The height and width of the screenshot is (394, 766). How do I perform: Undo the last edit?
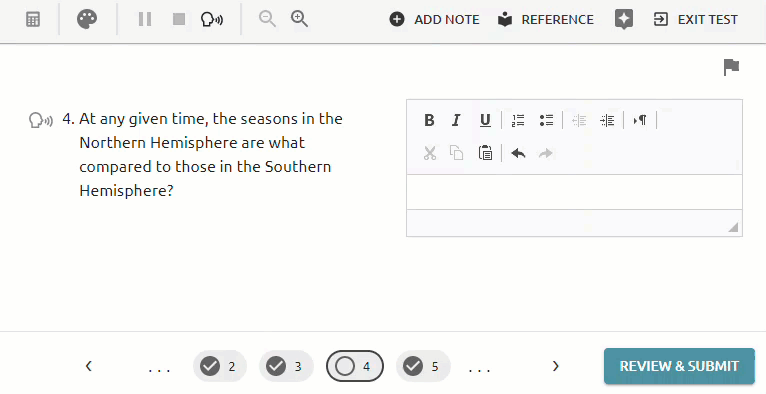518,153
